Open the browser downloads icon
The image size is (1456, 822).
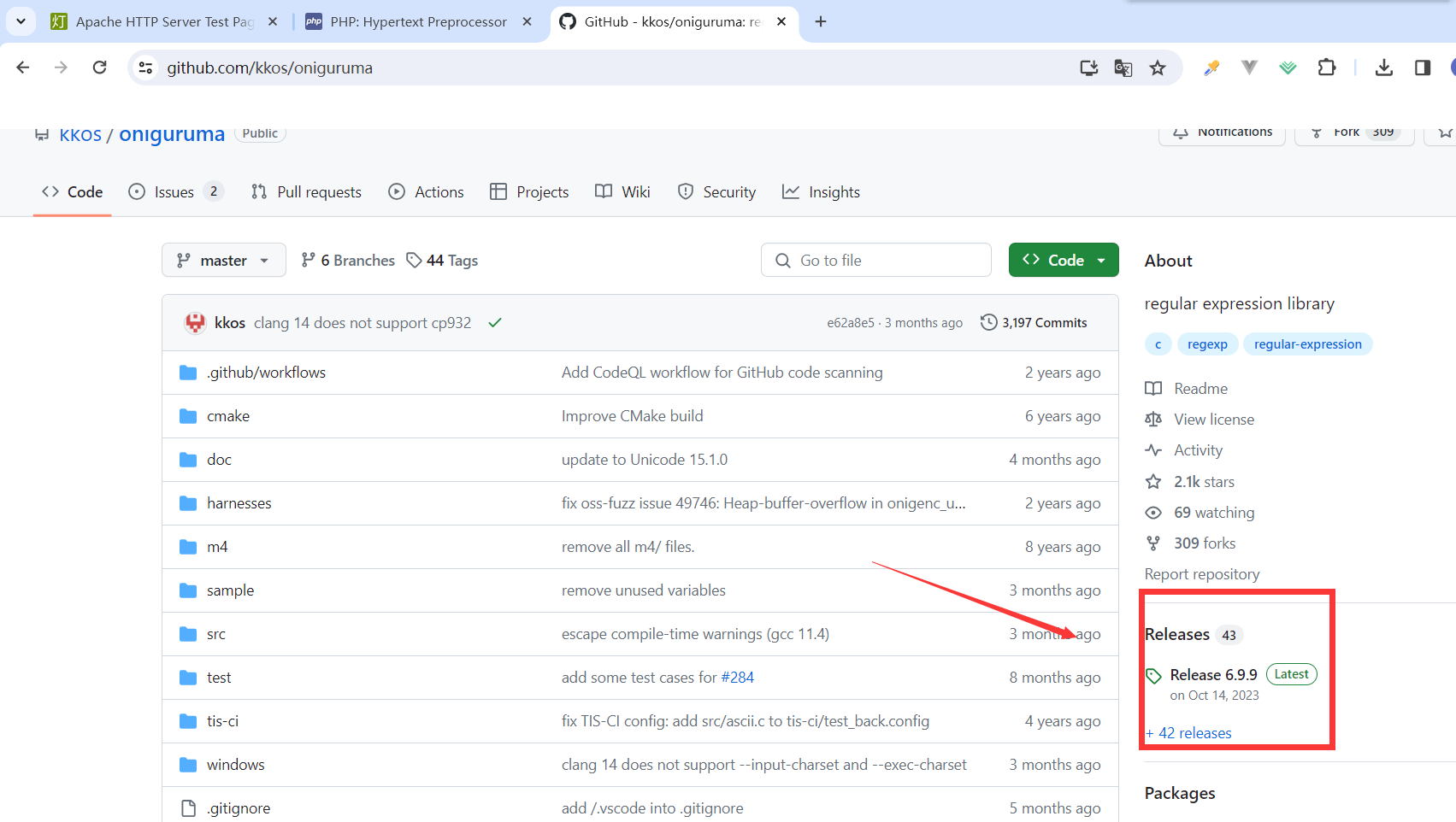pos(1384,68)
